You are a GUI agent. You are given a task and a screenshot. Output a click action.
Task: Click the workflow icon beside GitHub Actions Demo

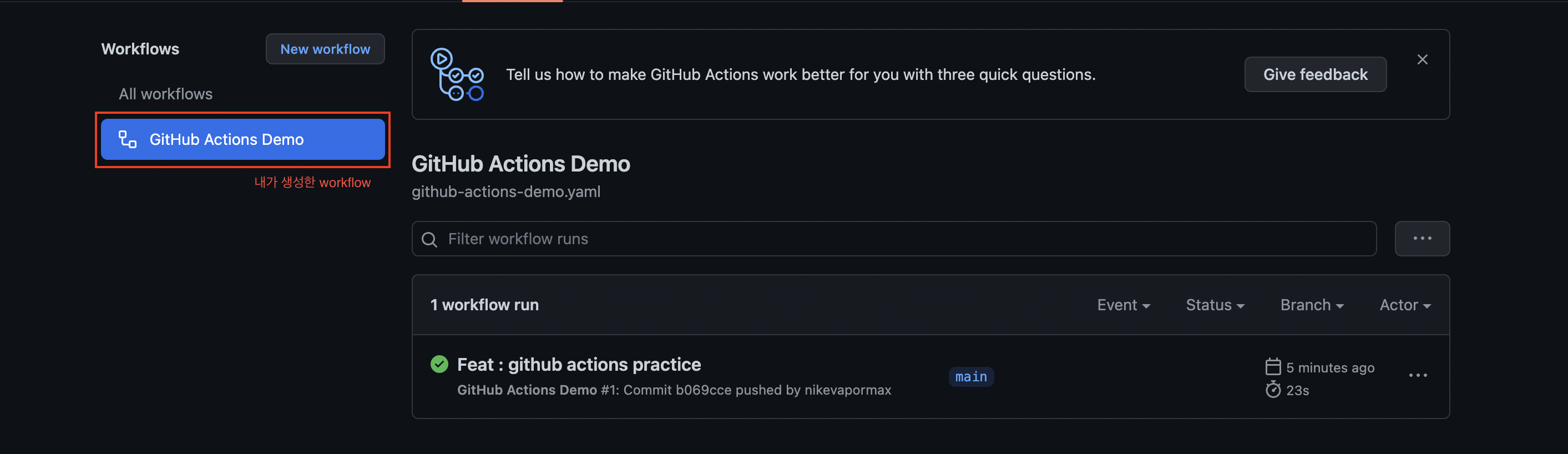127,139
